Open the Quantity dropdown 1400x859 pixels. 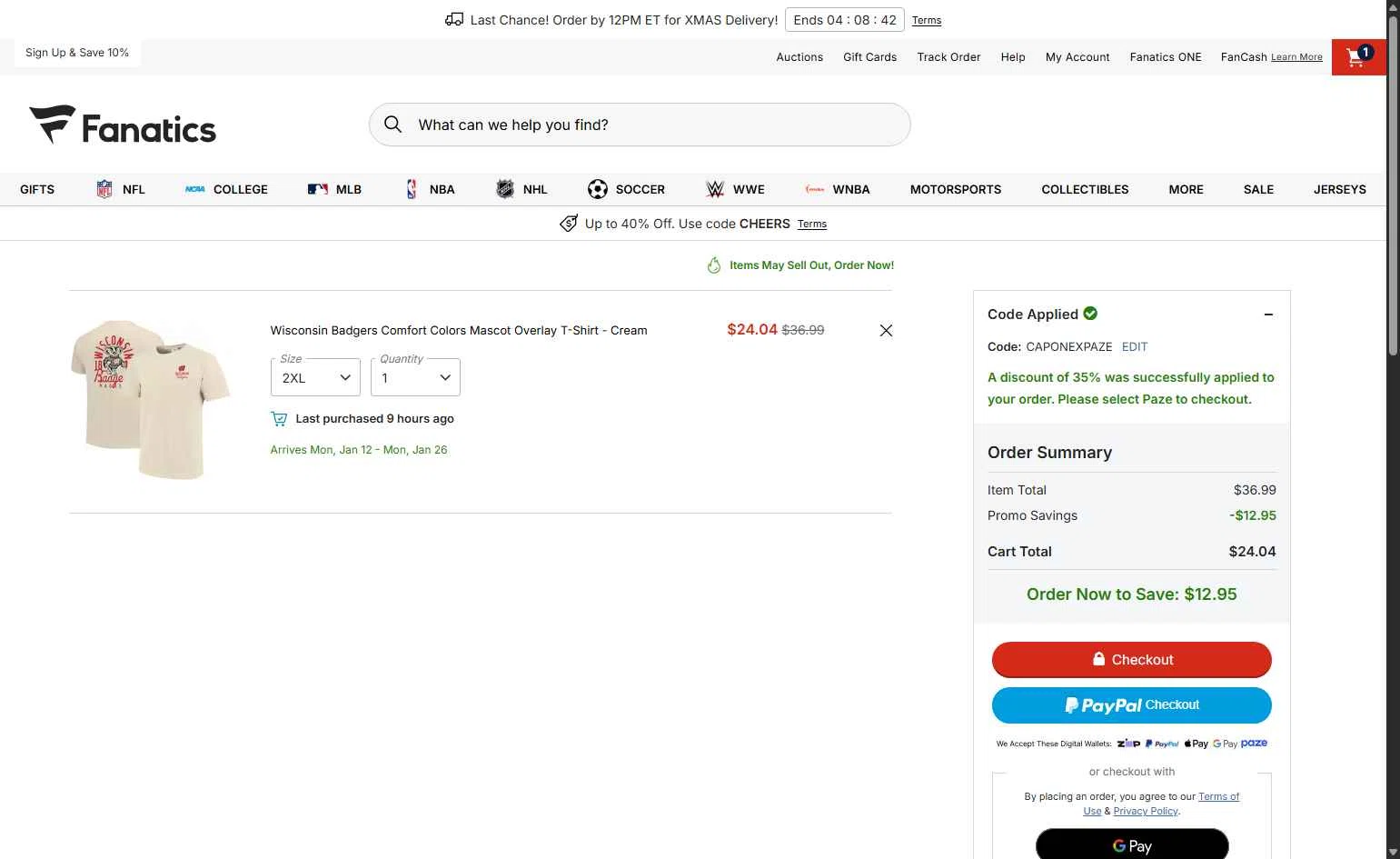tap(415, 377)
